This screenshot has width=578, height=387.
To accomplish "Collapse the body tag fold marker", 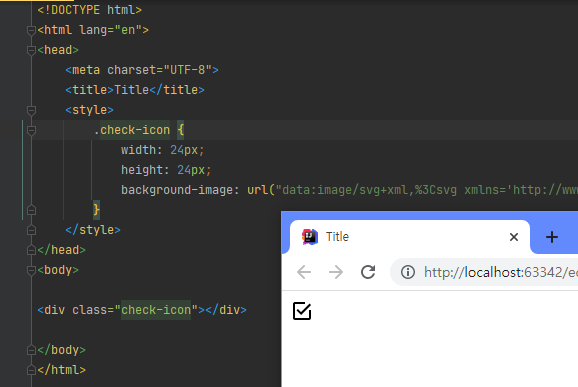I will point(31,270).
